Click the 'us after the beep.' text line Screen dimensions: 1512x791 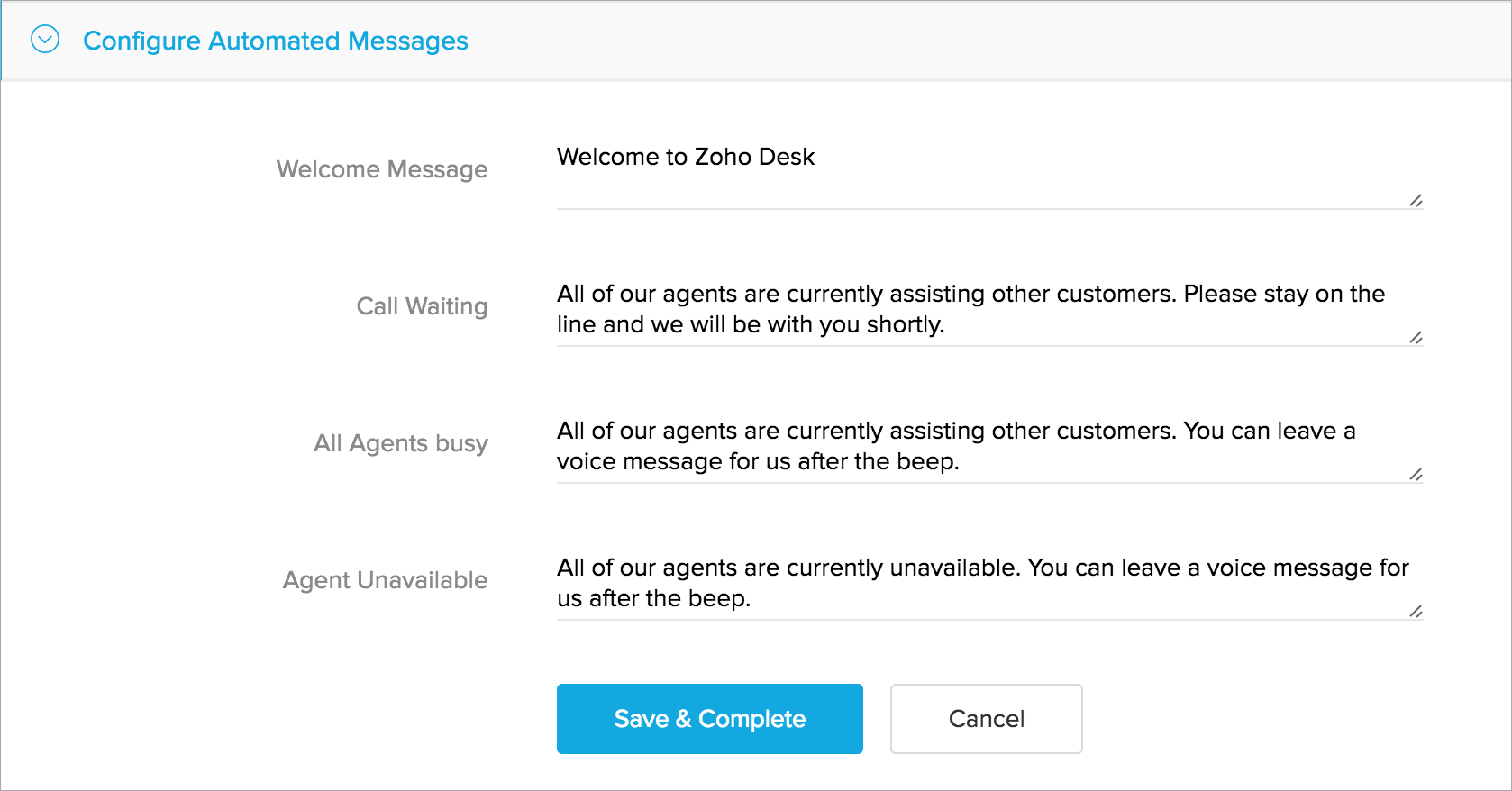coord(653,598)
